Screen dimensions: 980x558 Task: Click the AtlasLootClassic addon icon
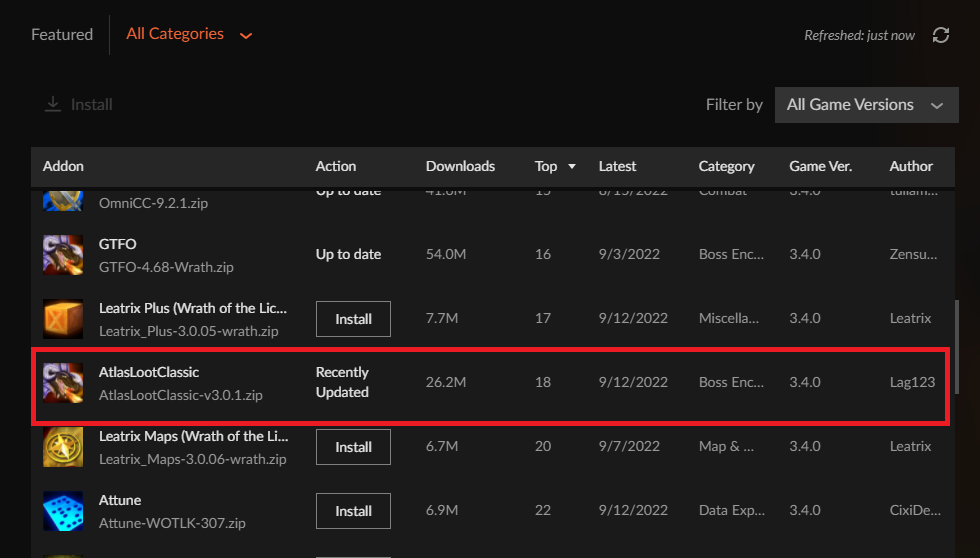(62, 382)
